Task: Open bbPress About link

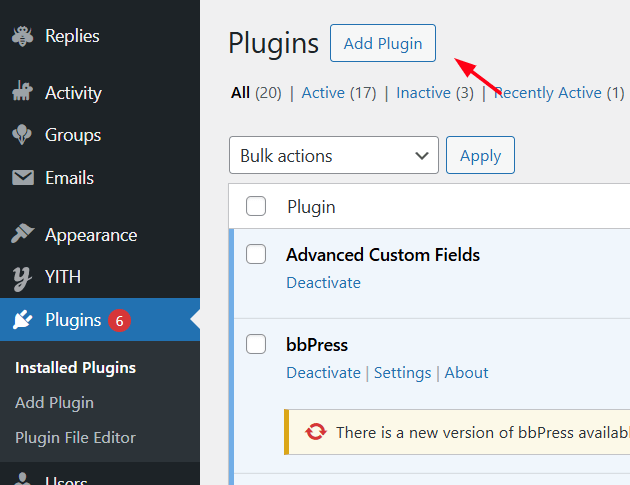Action: point(466,372)
